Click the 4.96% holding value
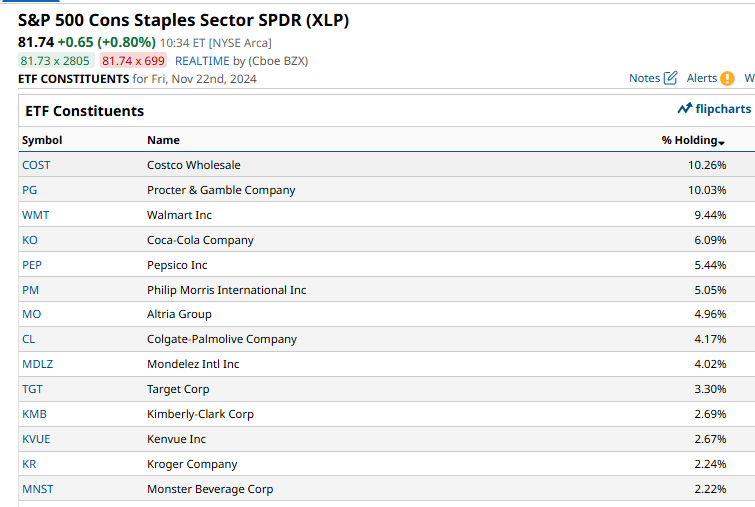 point(710,314)
